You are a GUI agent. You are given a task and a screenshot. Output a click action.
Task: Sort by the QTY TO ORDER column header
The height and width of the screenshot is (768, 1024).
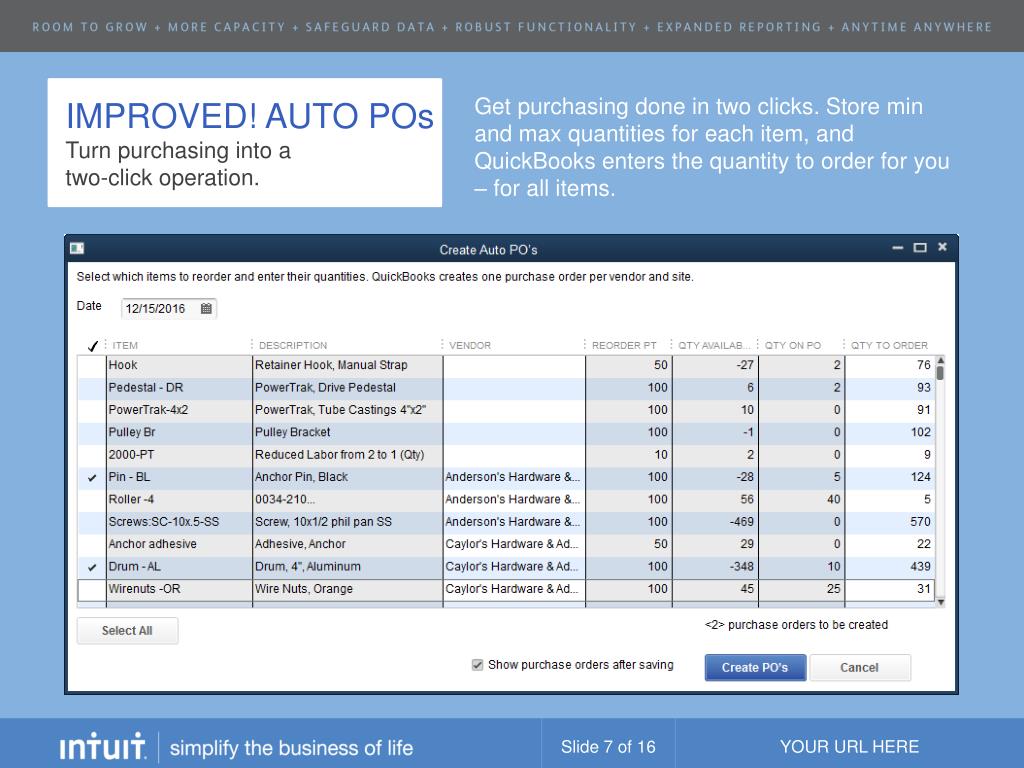pos(889,345)
